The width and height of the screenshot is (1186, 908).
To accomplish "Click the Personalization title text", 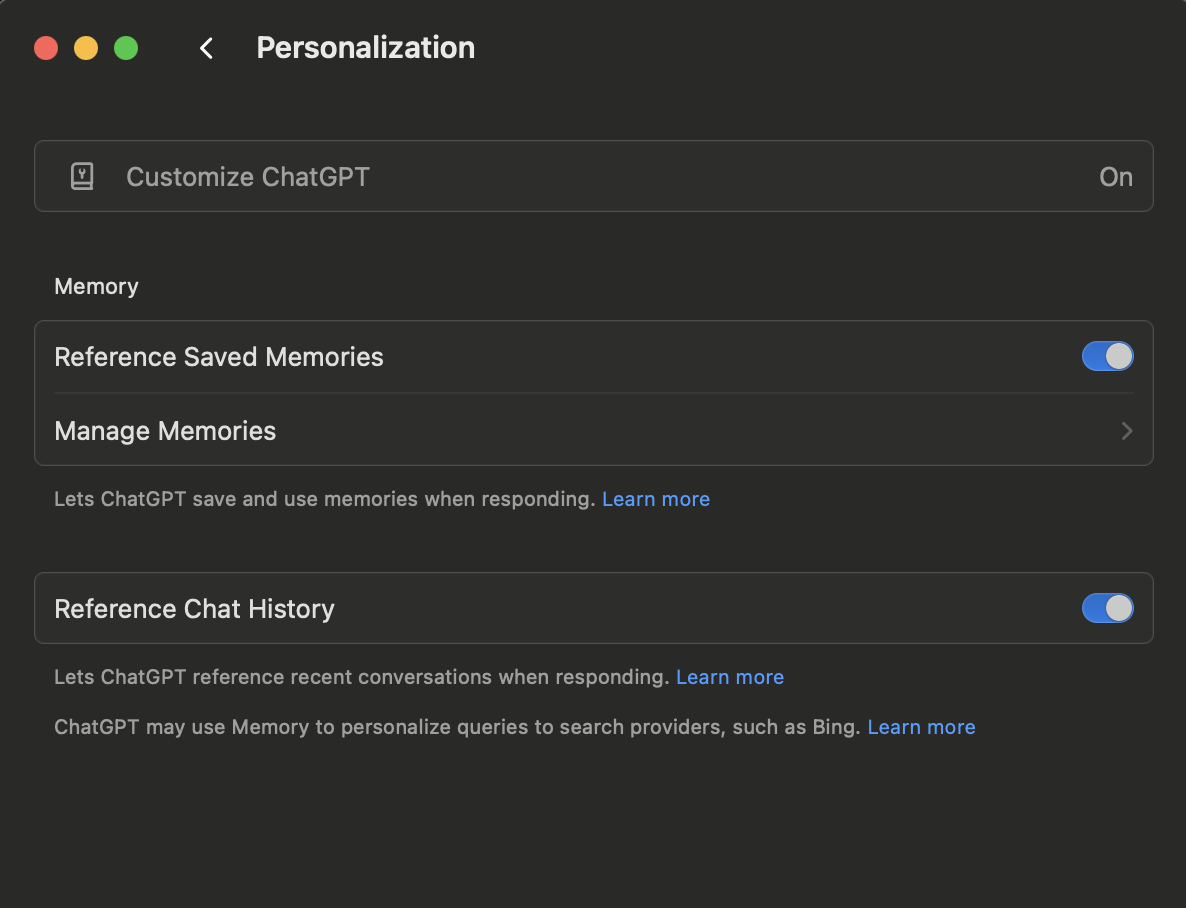I will pyautogui.click(x=365, y=48).
